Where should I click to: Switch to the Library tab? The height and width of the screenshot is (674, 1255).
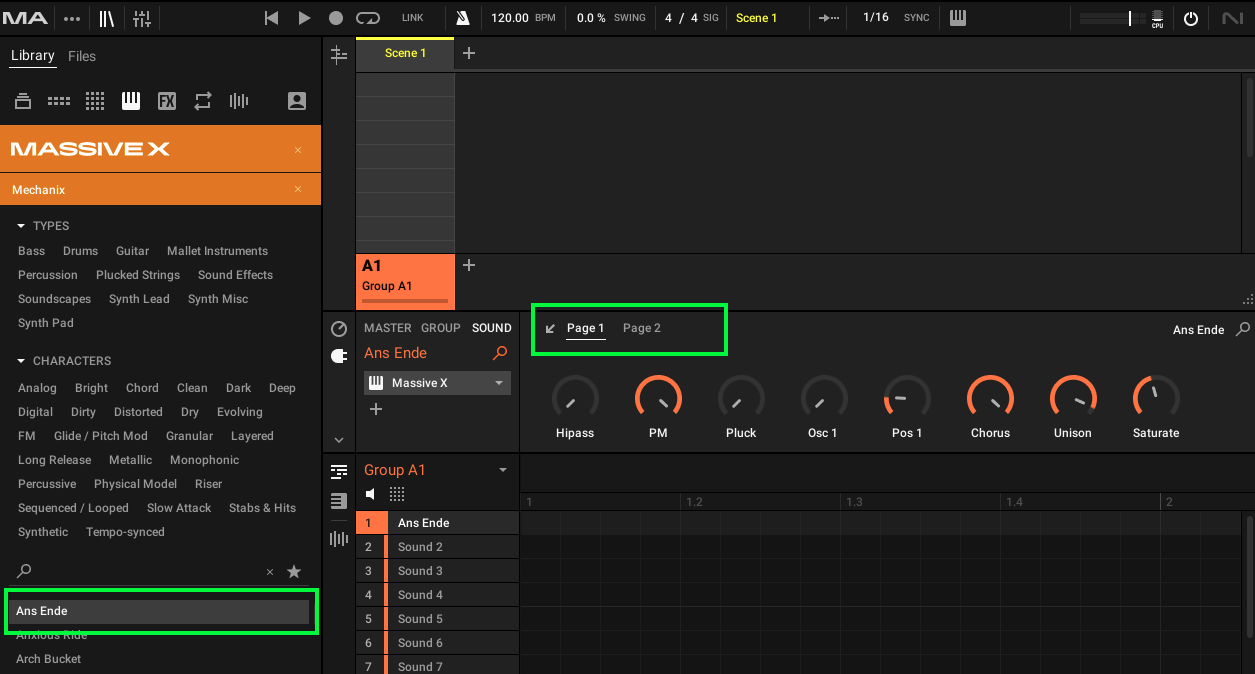point(33,56)
